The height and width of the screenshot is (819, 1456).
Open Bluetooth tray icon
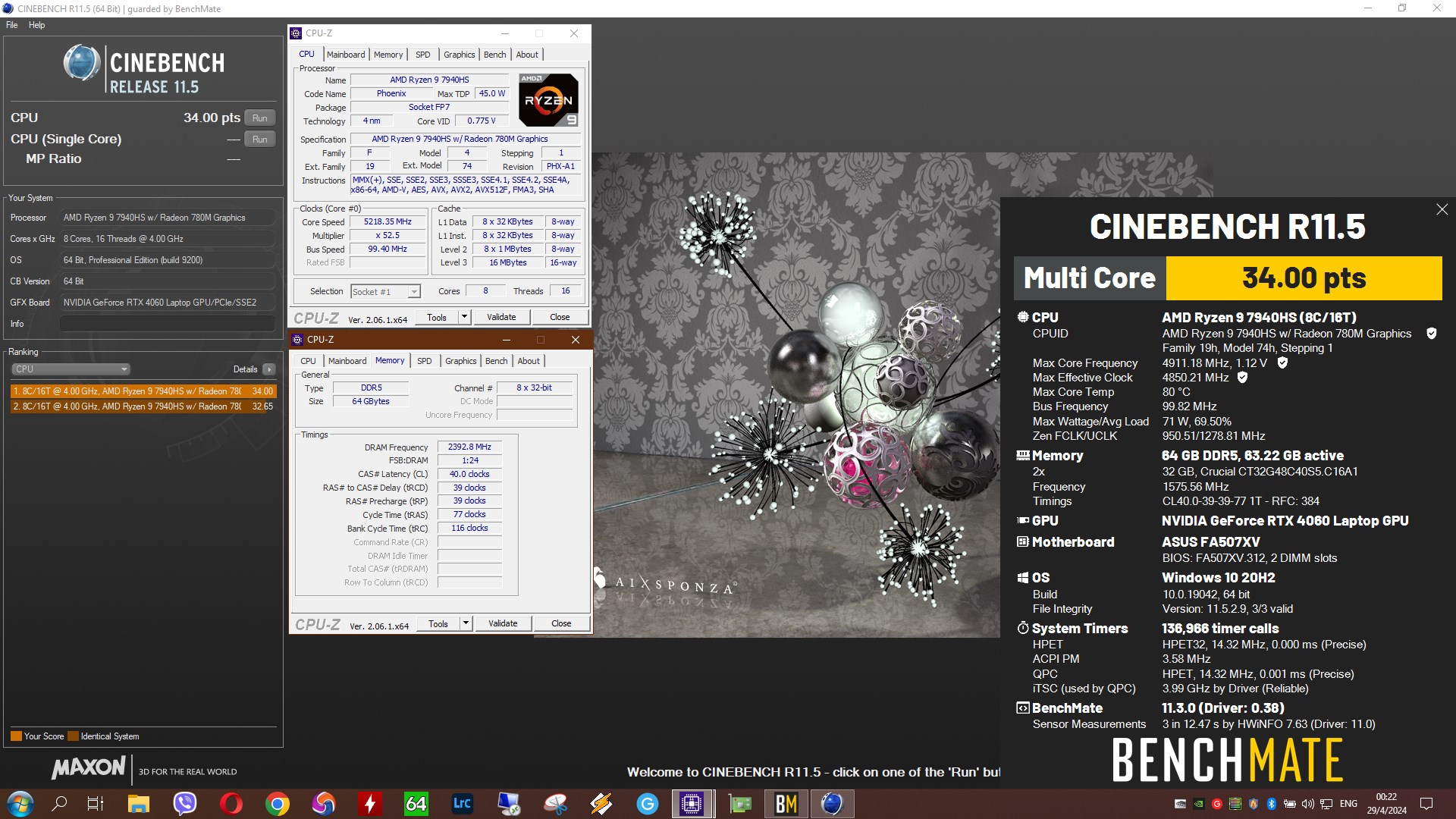[1272, 804]
